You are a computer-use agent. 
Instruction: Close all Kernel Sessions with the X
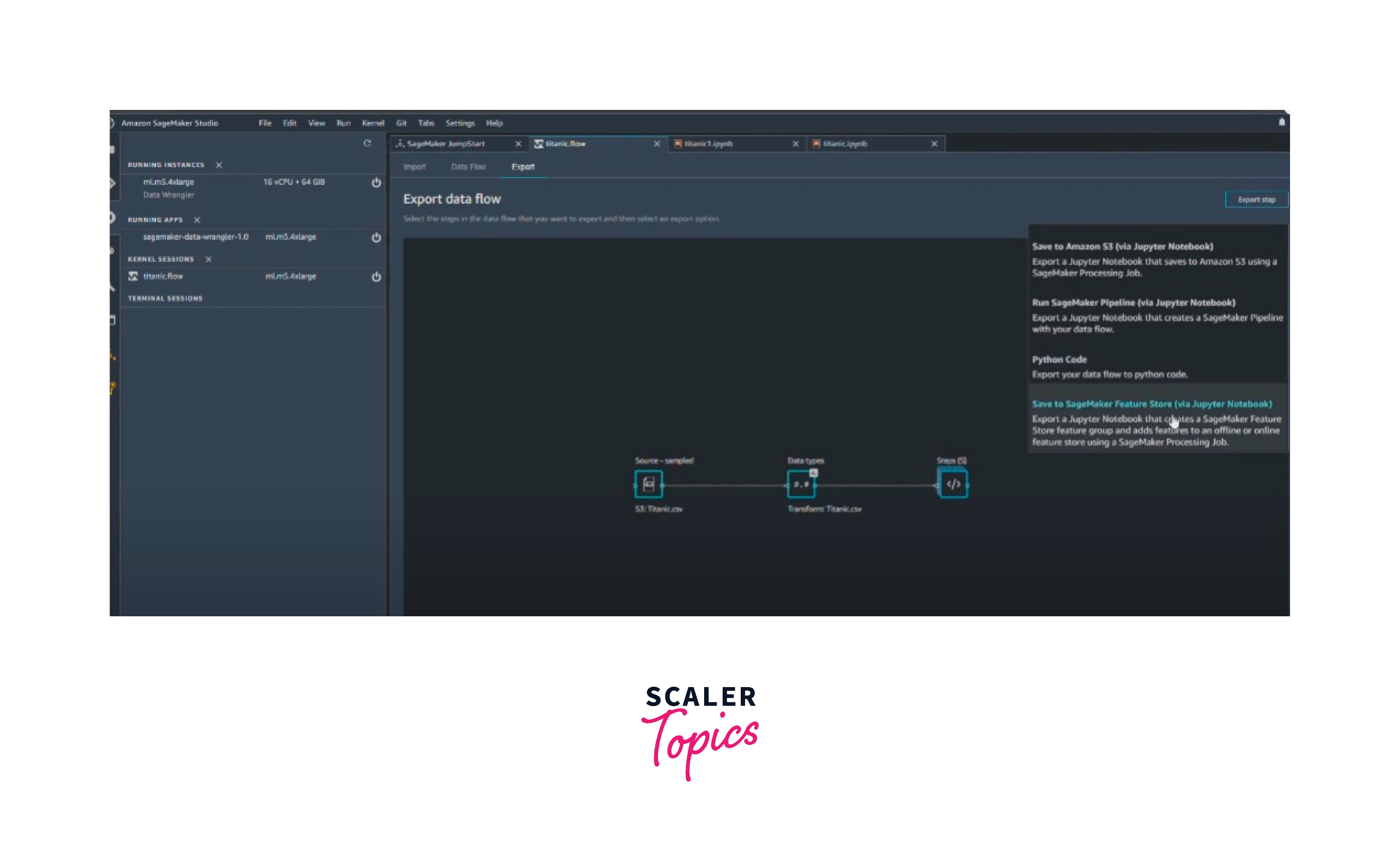tap(209, 259)
